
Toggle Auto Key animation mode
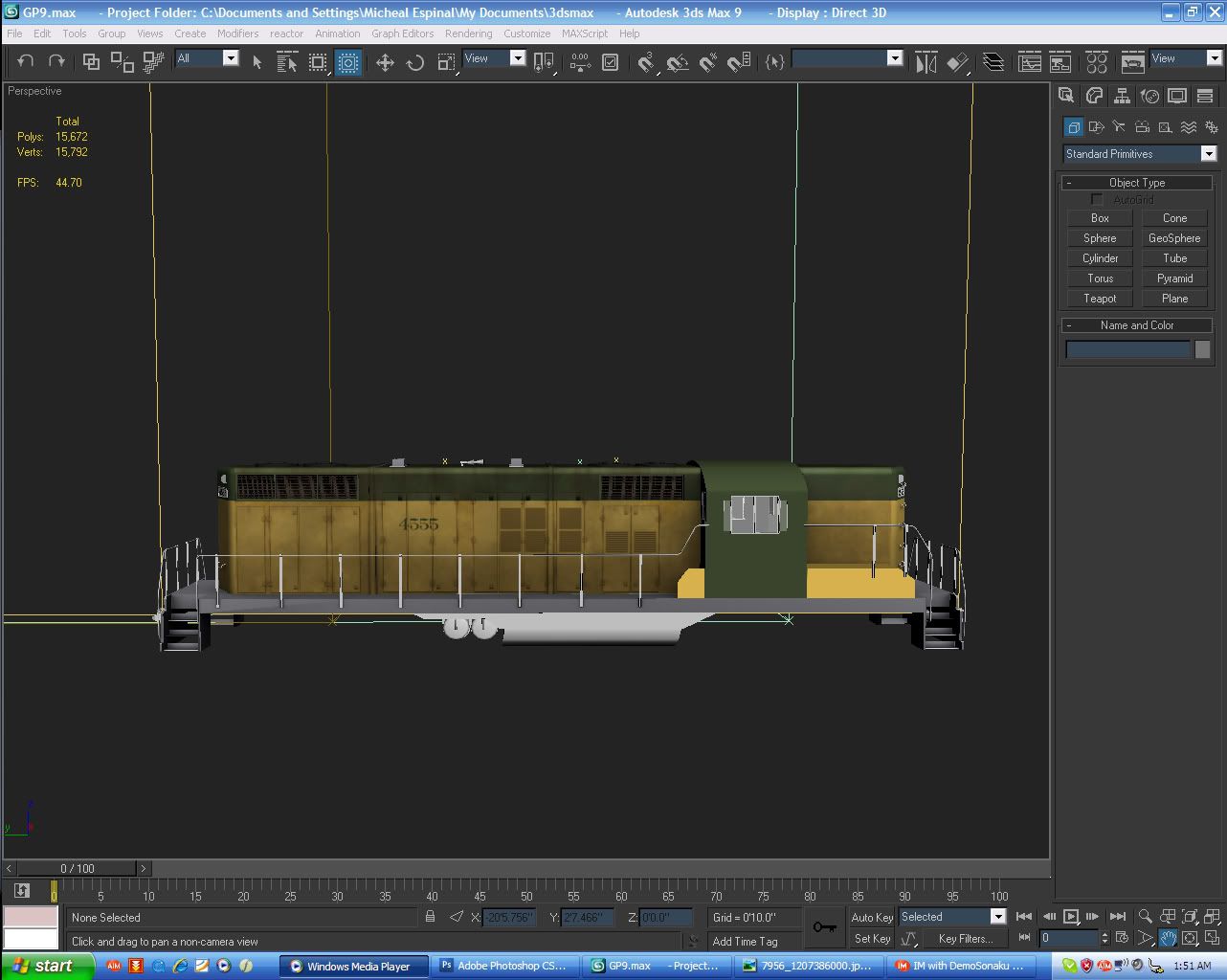pos(872,918)
